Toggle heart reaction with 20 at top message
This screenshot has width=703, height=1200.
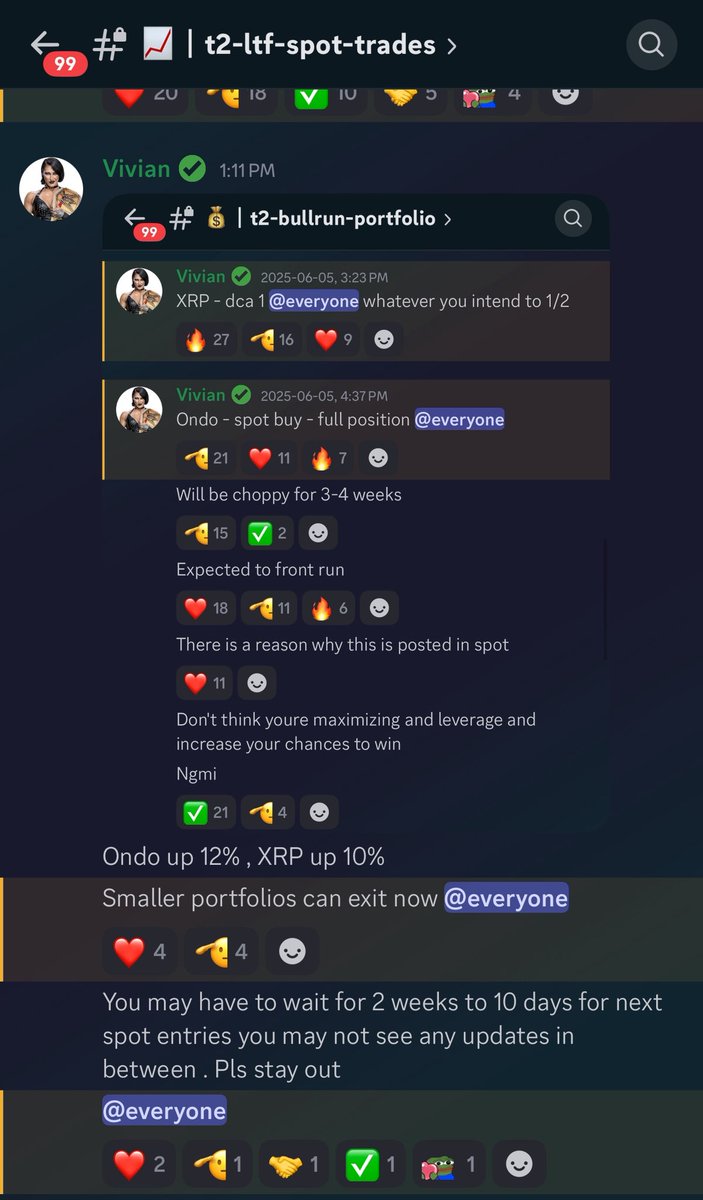145,94
